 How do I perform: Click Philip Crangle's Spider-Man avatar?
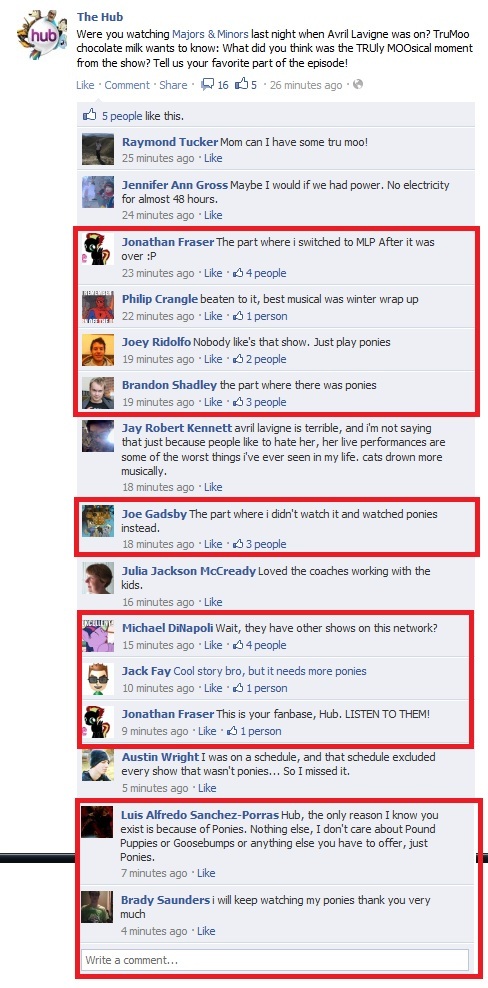(x=98, y=306)
